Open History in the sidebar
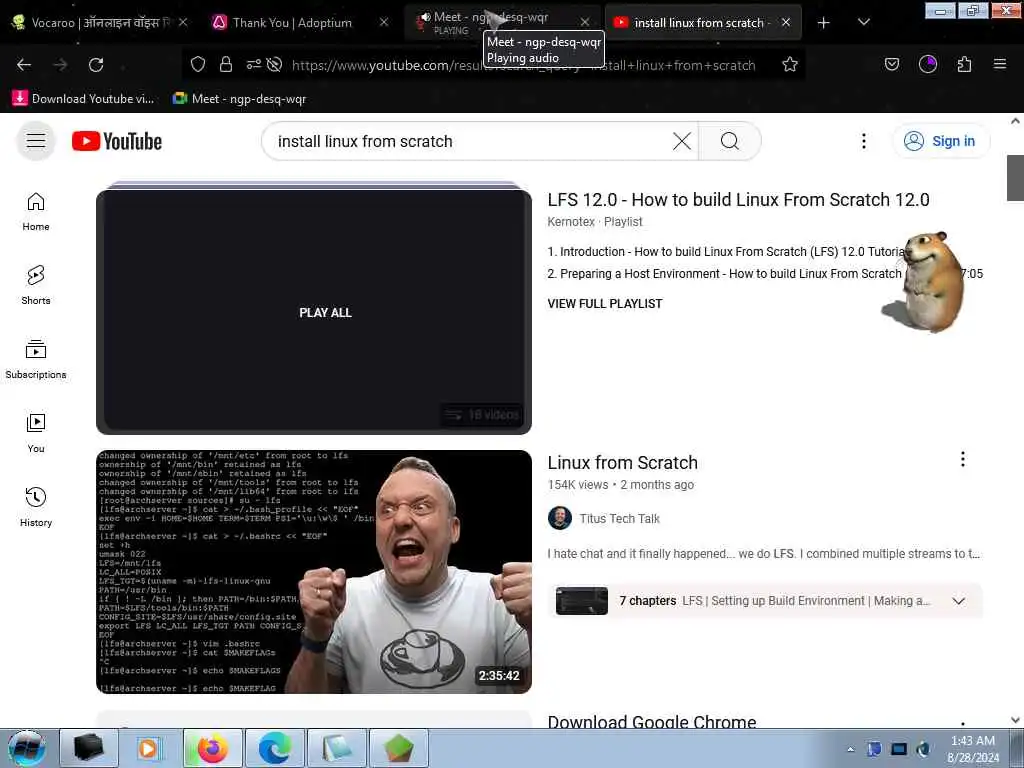This screenshot has width=1024, height=768. click(36, 507)
